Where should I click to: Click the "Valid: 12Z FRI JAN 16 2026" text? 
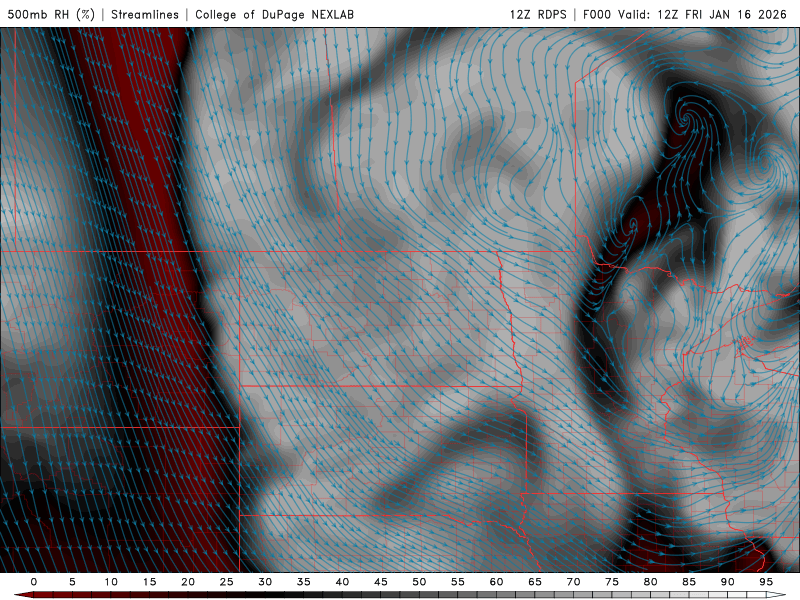tap(703, 14)
